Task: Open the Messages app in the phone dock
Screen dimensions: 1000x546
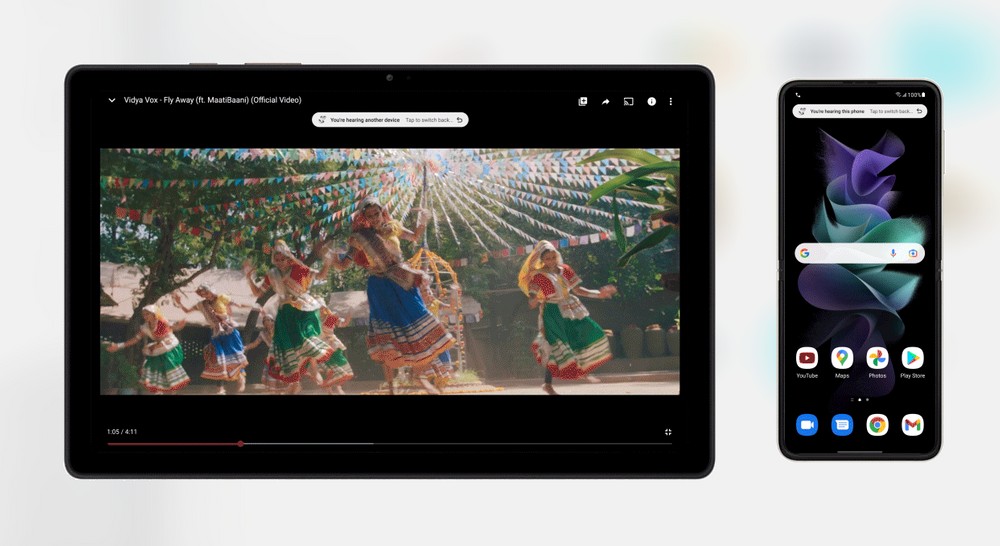Action: (x=842, y=425)
